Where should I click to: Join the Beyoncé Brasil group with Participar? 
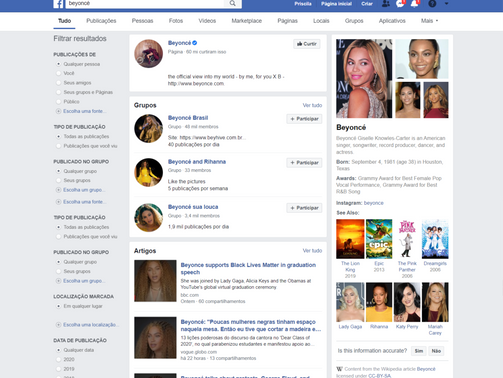coord(304,119)
